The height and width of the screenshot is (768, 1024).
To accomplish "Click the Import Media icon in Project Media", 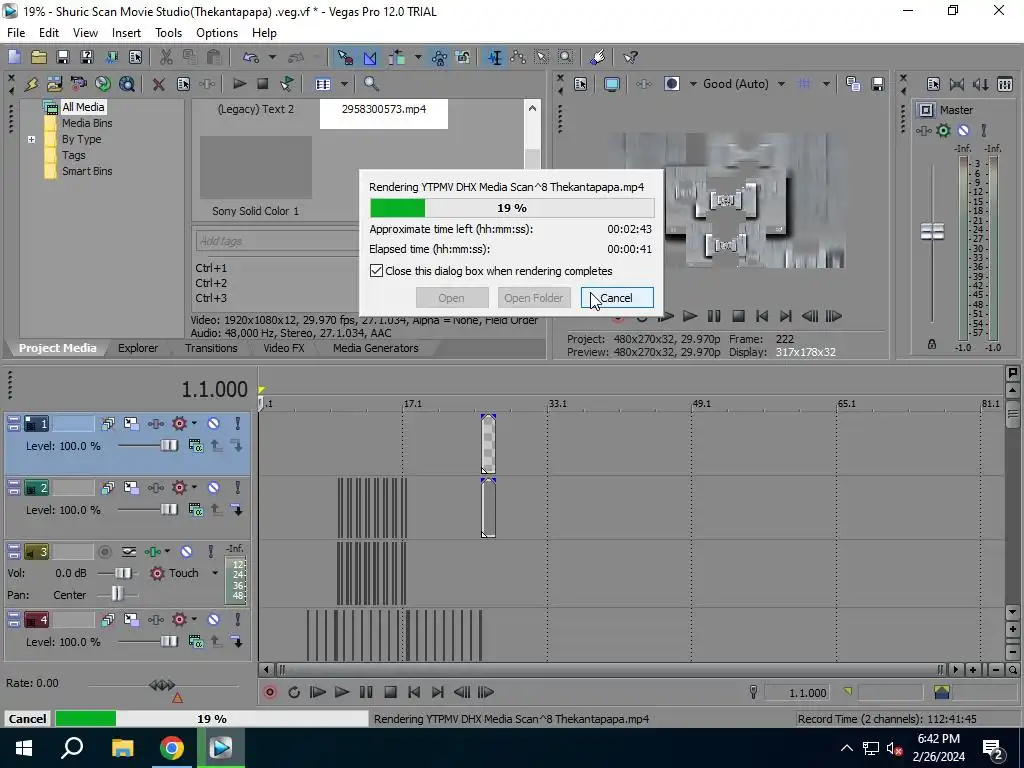I will click(54, 84).
